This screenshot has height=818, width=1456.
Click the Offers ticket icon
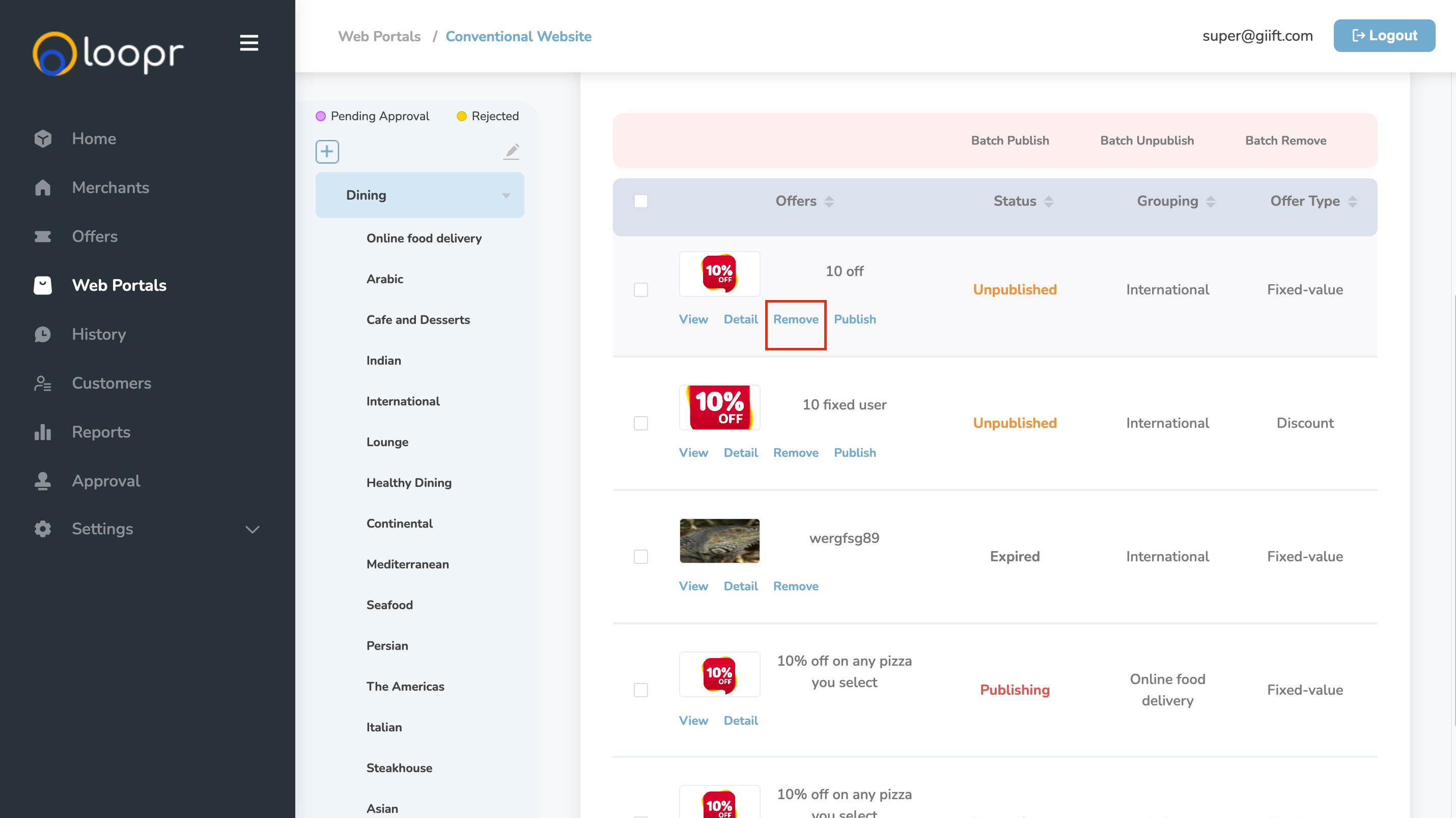pos(42,236)
